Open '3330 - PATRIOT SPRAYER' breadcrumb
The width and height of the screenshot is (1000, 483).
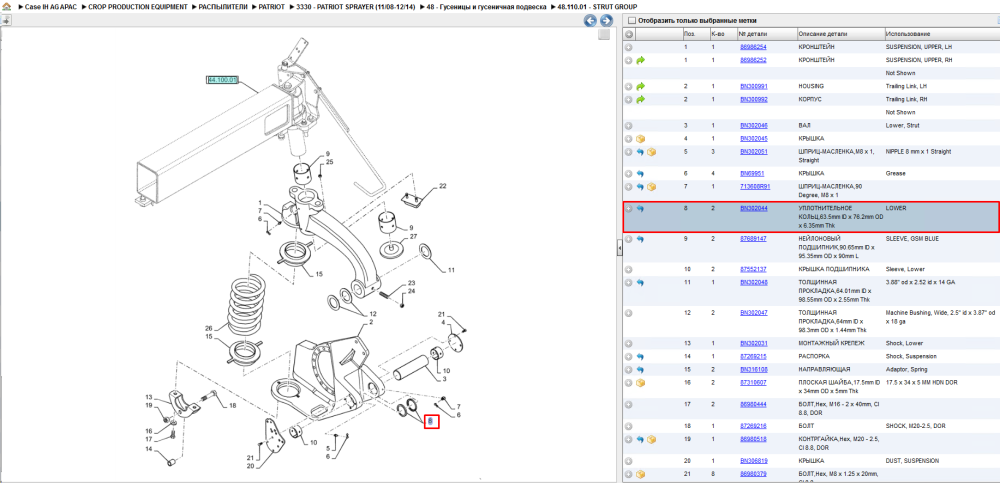click(356, 6)
